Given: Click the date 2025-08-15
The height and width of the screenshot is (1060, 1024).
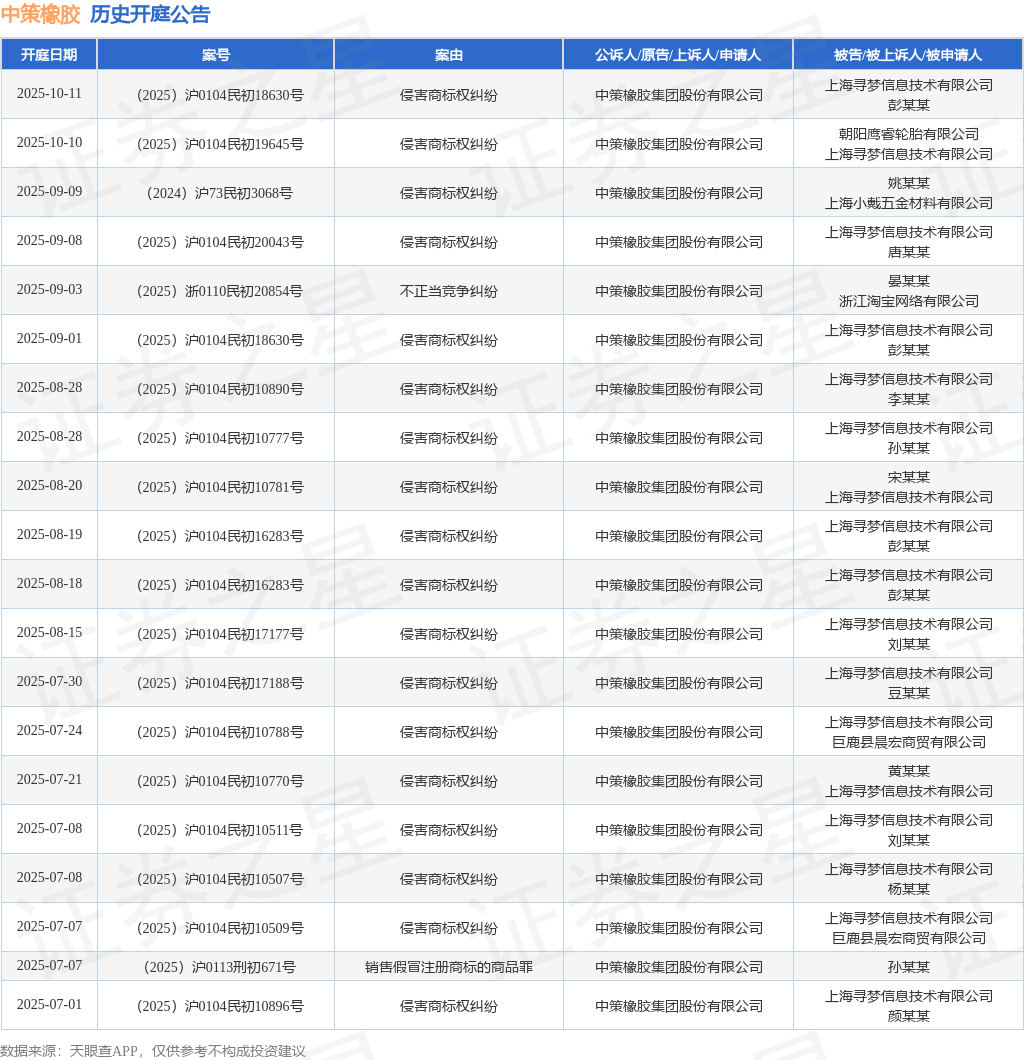Looking at the screenshot, I should click(49, 633).
